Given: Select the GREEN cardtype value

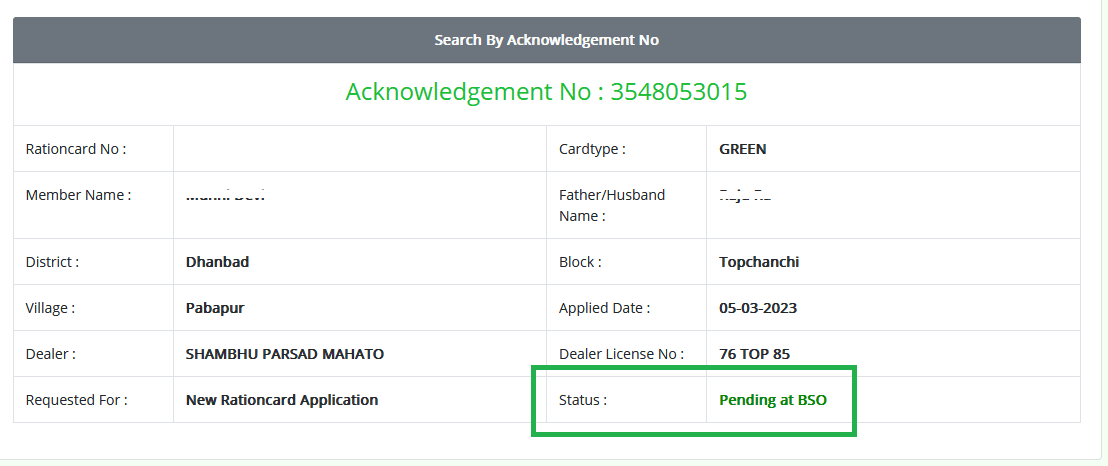Looking at the screenshot, I should tap(743, 149).
